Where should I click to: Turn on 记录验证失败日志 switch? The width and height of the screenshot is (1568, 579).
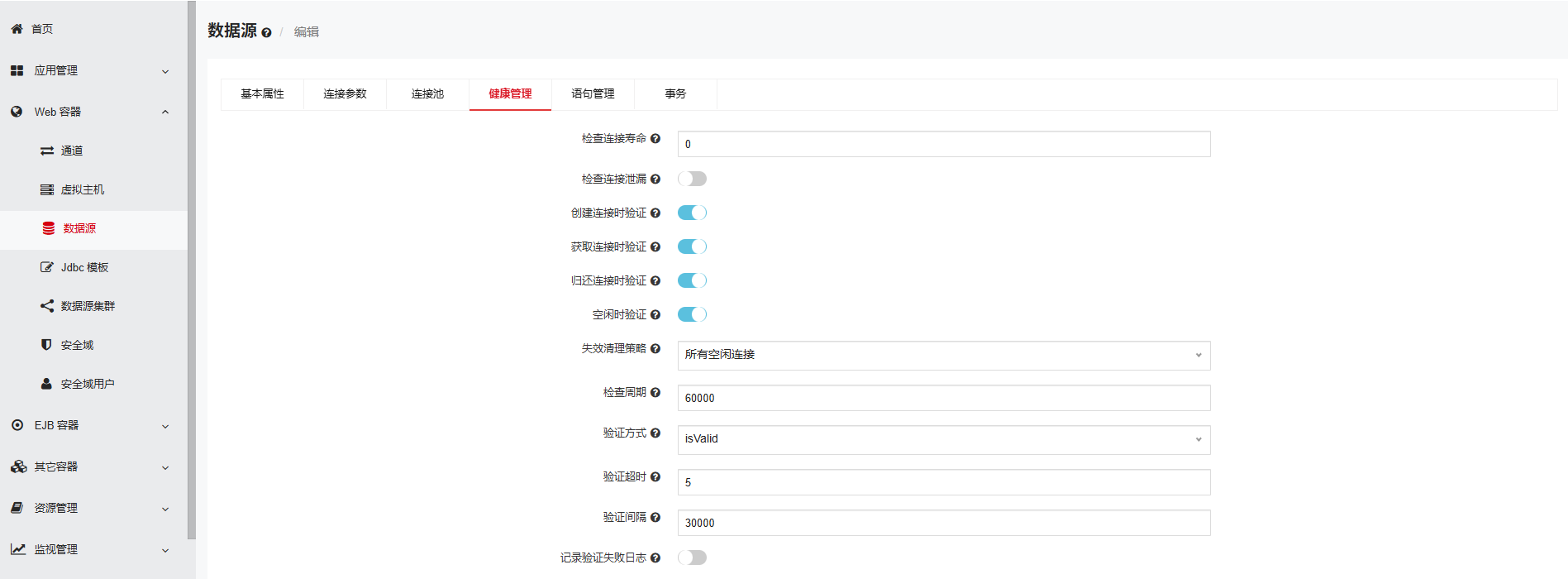coord(692,557)
